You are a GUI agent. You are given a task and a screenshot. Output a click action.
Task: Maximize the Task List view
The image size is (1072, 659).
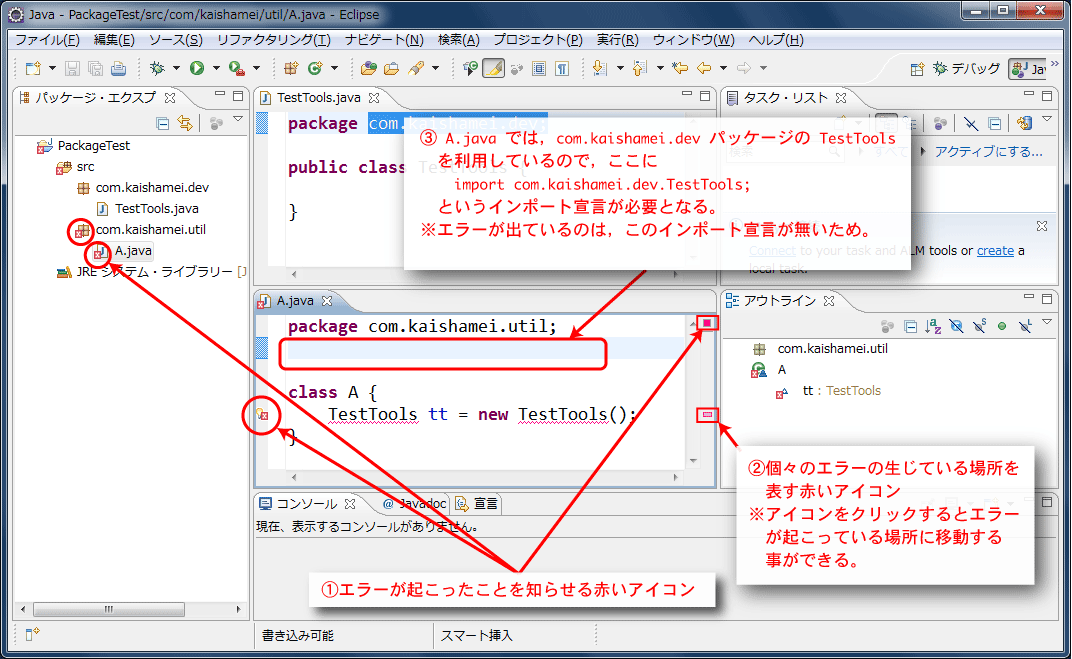click(x=1047, y=96)
